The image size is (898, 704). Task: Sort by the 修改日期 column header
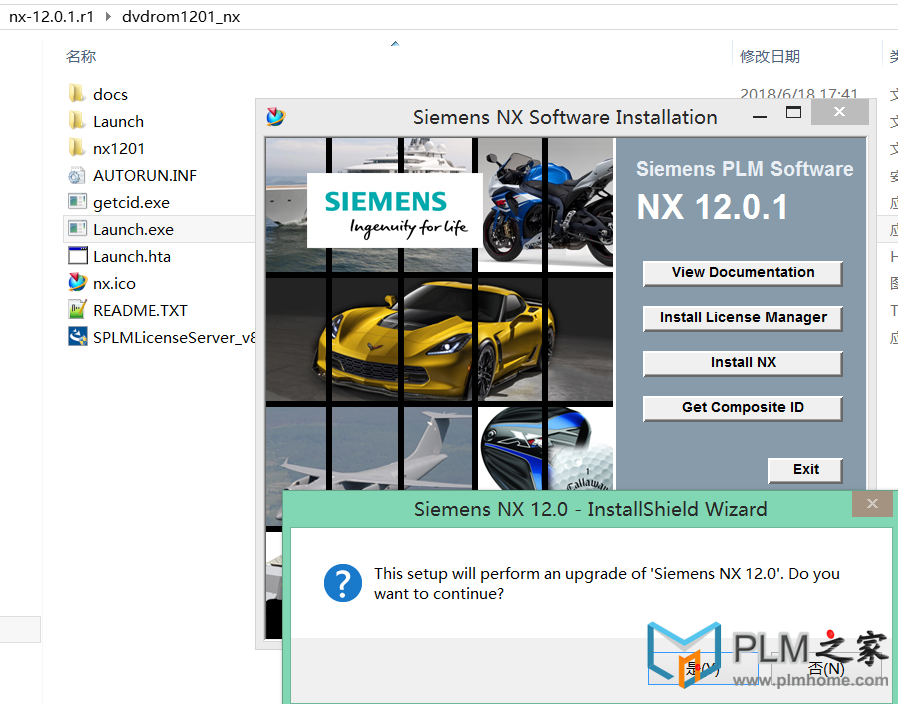pyautogui.click(x=770, y=56)
